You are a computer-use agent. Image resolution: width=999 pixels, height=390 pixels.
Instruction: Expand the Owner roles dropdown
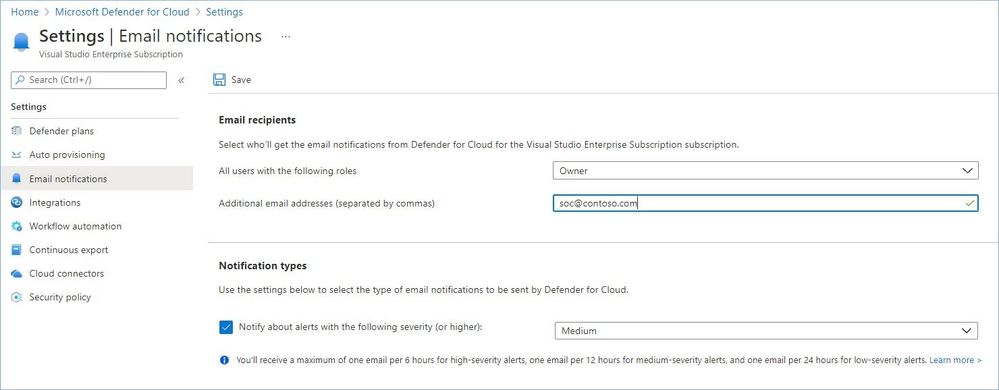click(765, 171)
